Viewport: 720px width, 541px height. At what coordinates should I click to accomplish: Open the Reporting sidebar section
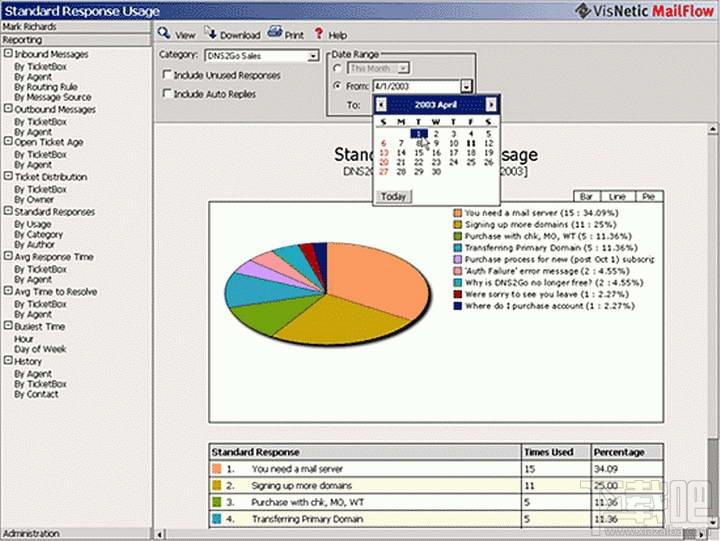76,40
